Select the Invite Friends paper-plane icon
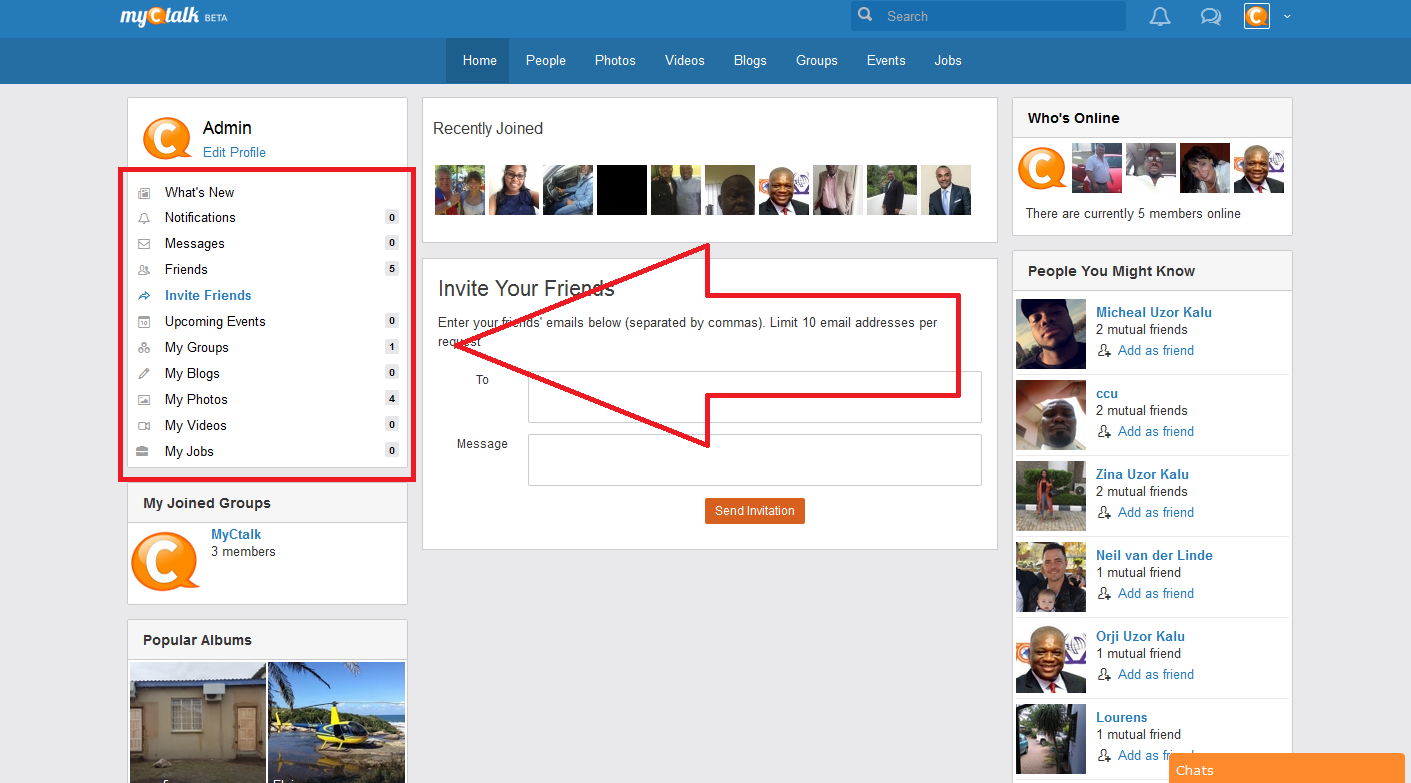 click(143, 295)
